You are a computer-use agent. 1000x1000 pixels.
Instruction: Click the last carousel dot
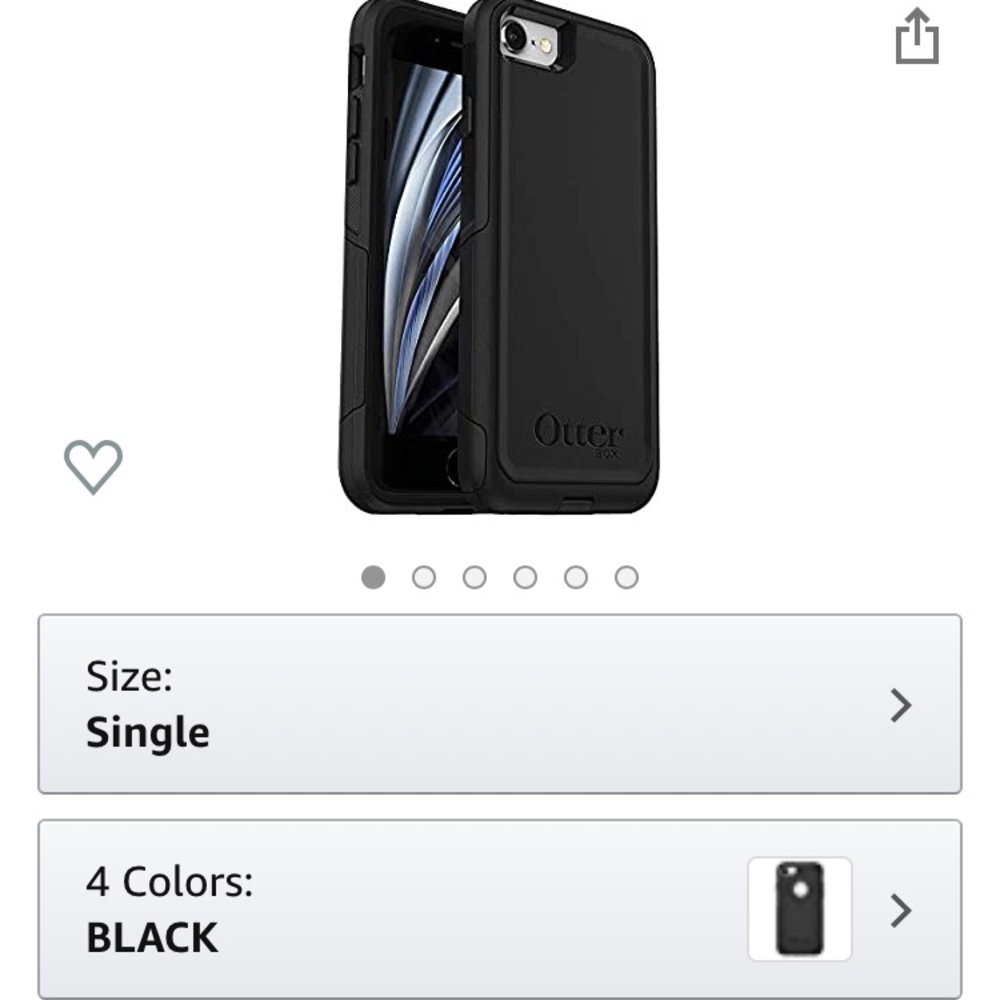coord(624,575)
